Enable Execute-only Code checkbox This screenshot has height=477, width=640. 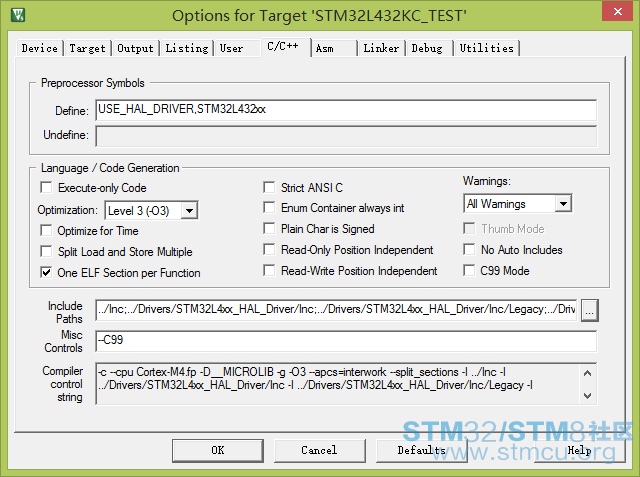coord(46,188)
